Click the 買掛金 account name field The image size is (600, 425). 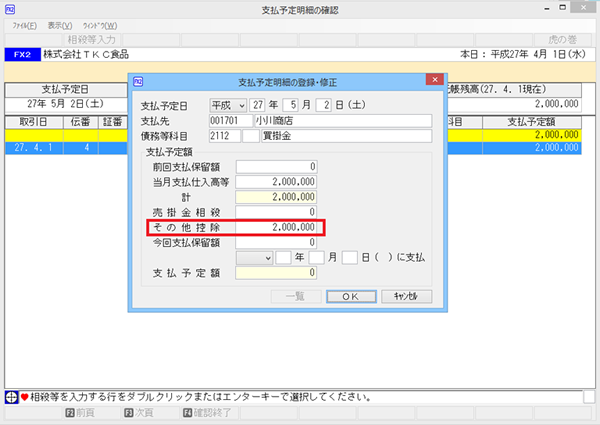coord(347,136)
